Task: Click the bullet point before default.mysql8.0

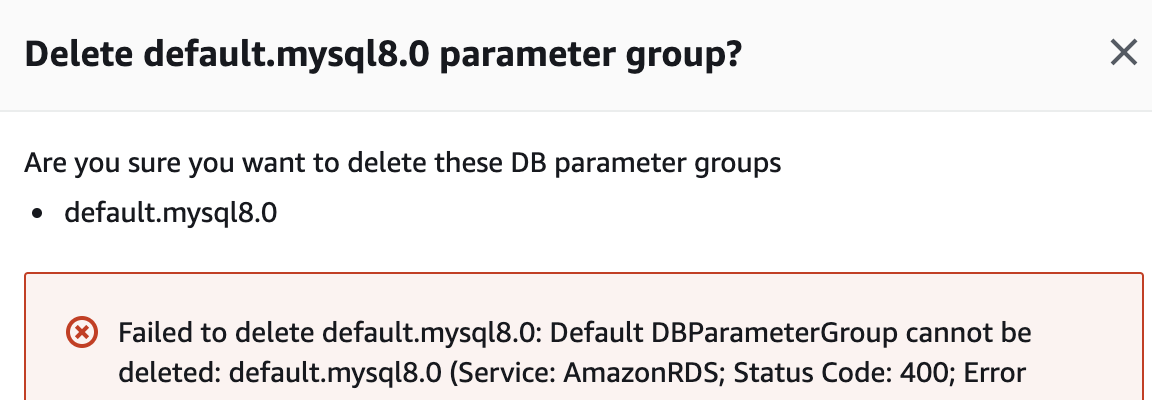Action: click(37, 213)
